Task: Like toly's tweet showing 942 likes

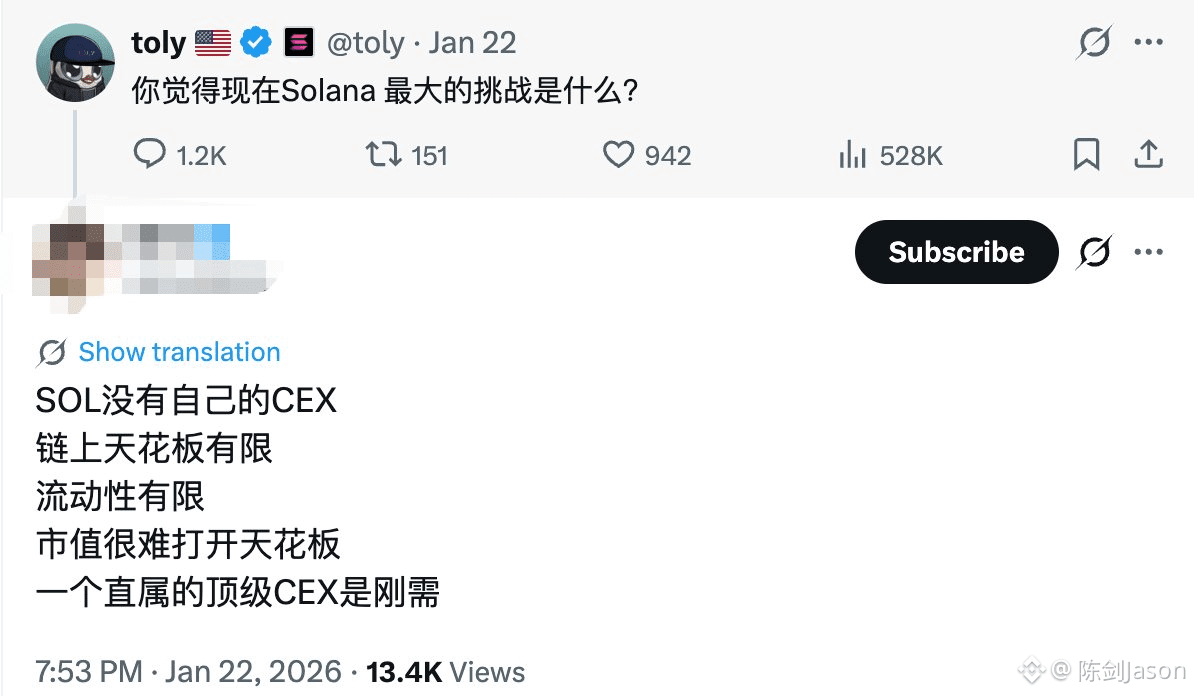Action: click(x=647, y=155)
